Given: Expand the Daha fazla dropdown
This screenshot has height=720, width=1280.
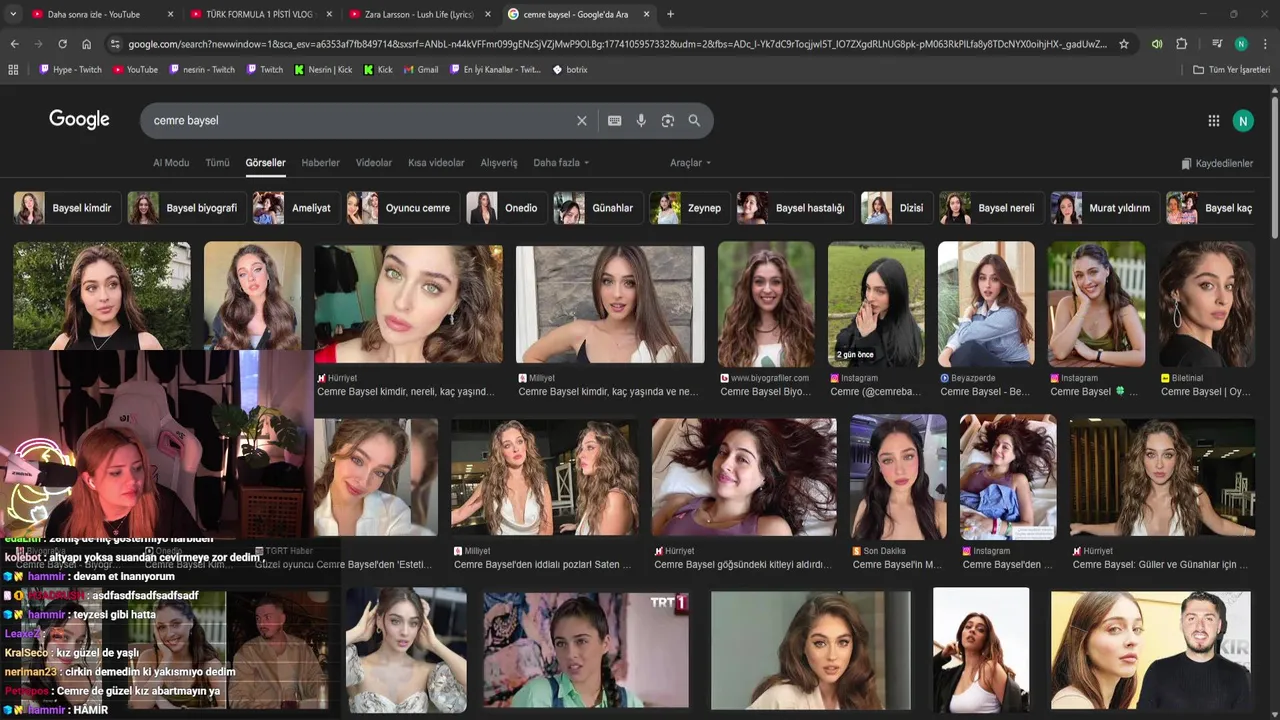Looking at the screenshot, I should click(561, 163).
